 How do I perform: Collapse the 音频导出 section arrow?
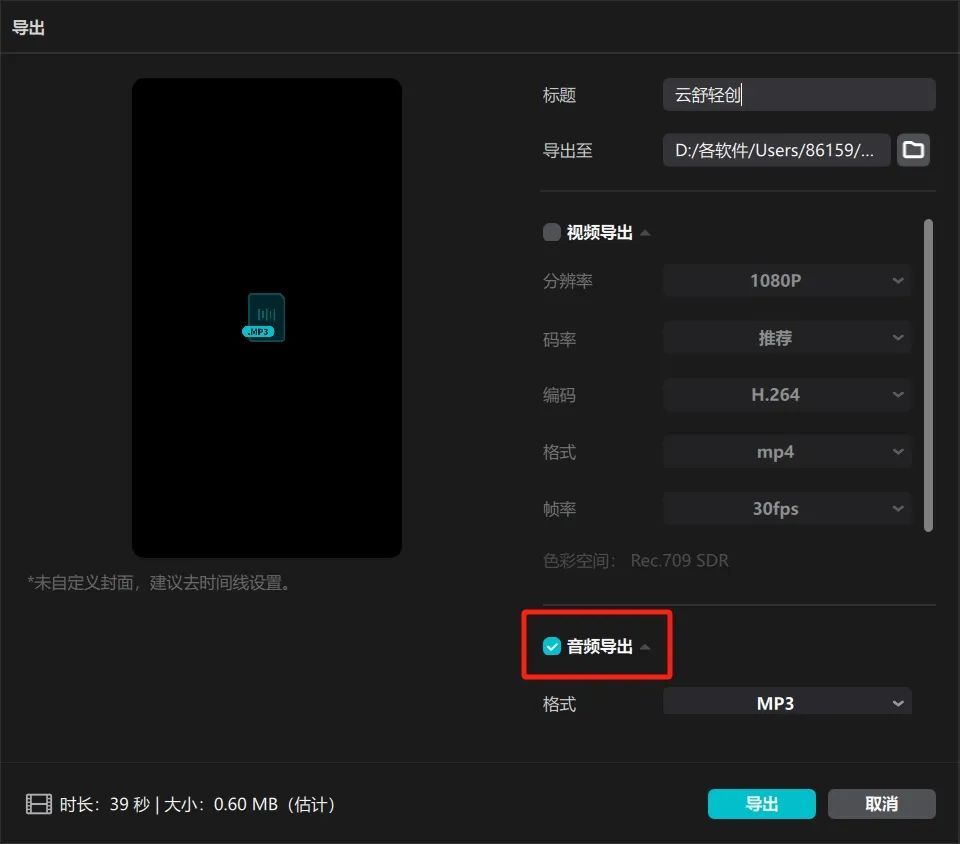point(645,647)
